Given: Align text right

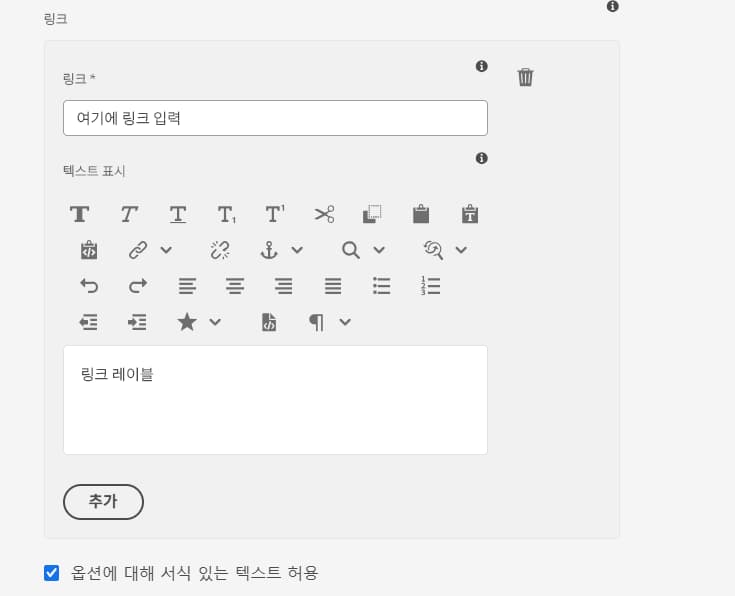Looking at the screenshot, I should (x=284, y=286).
